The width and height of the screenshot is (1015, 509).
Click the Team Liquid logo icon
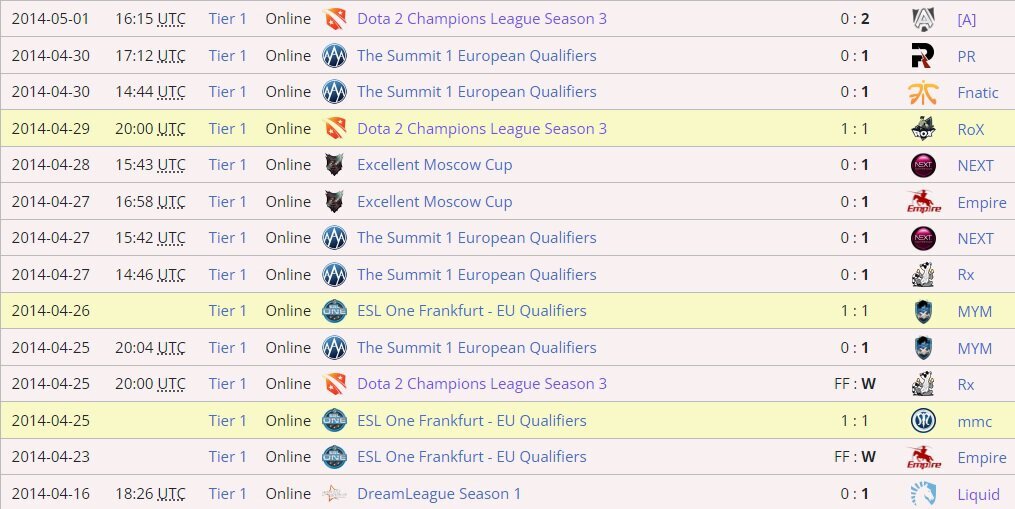(923, 493)
